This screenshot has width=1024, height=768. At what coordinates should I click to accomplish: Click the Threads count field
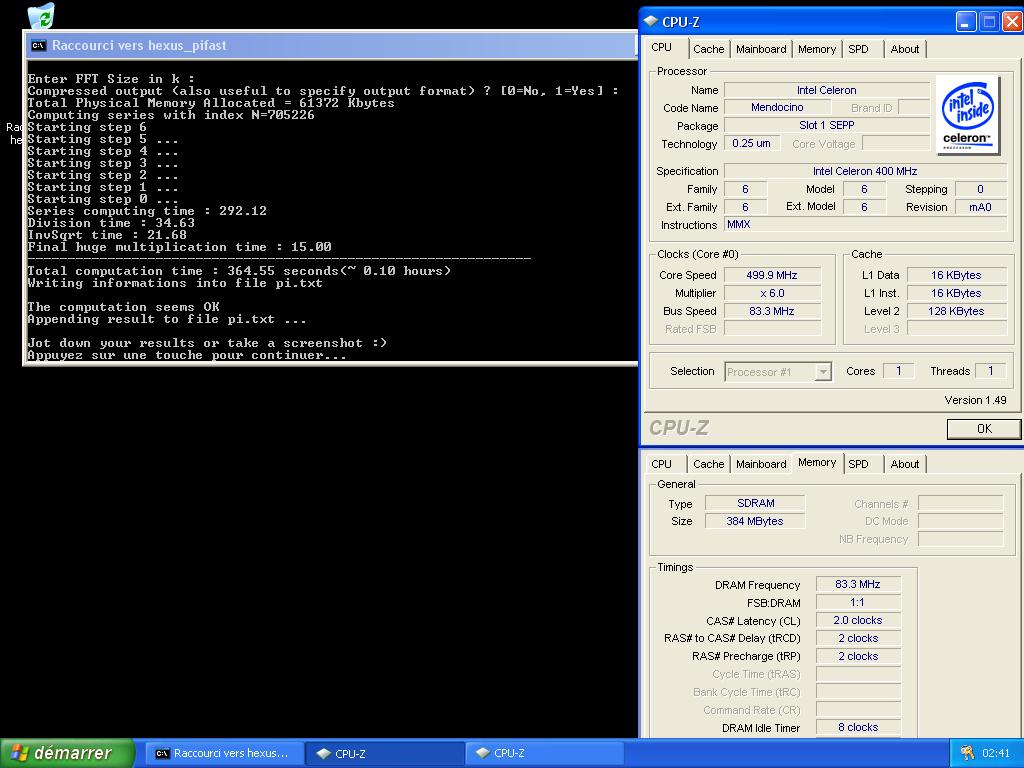pyautogui.click(x=991, y=371)
